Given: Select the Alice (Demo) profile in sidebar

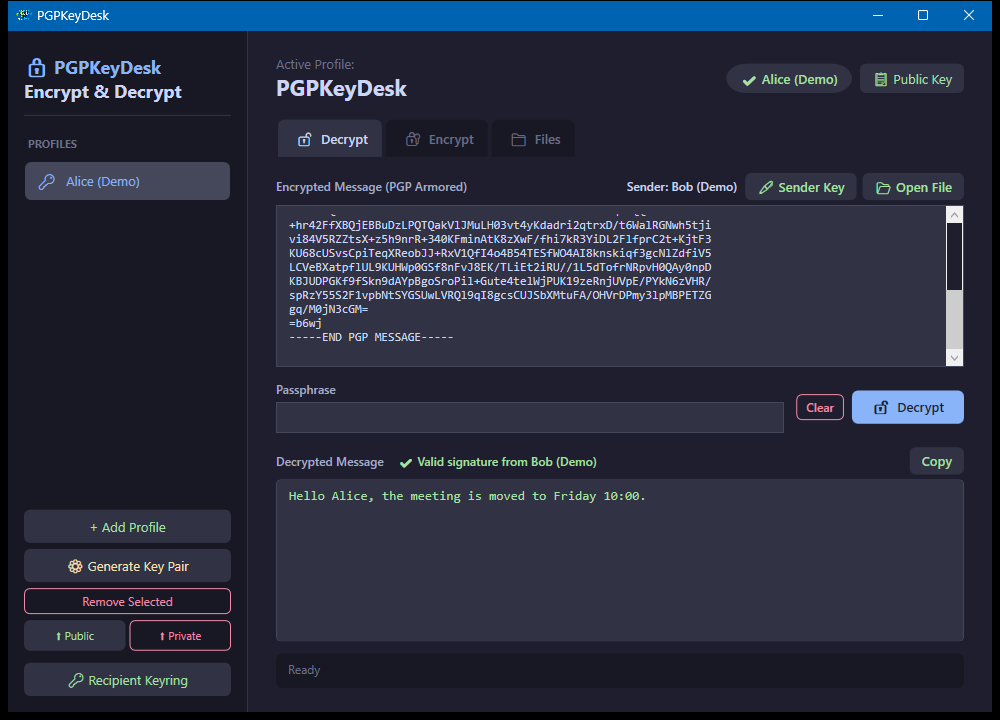Looking at the screenshot, I should [128, 181].
